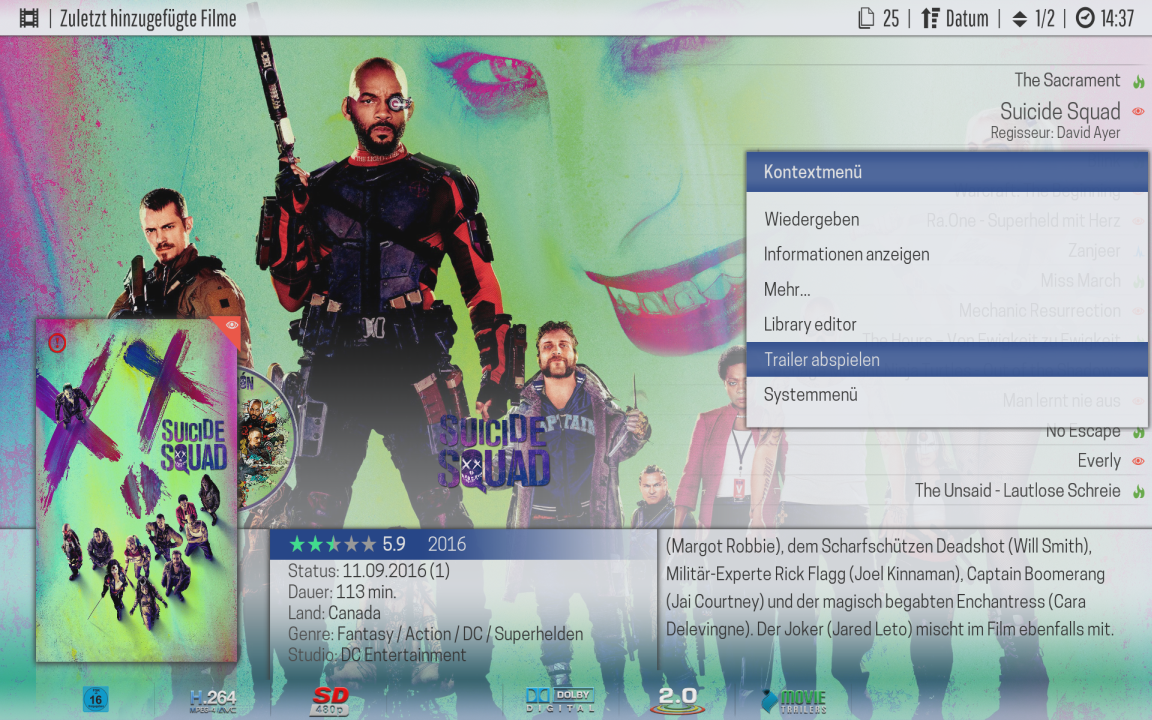Open the Suicide Squad poster thumbnail
The width and height of the screenshot is (1152, 720).
click(137, 490)
